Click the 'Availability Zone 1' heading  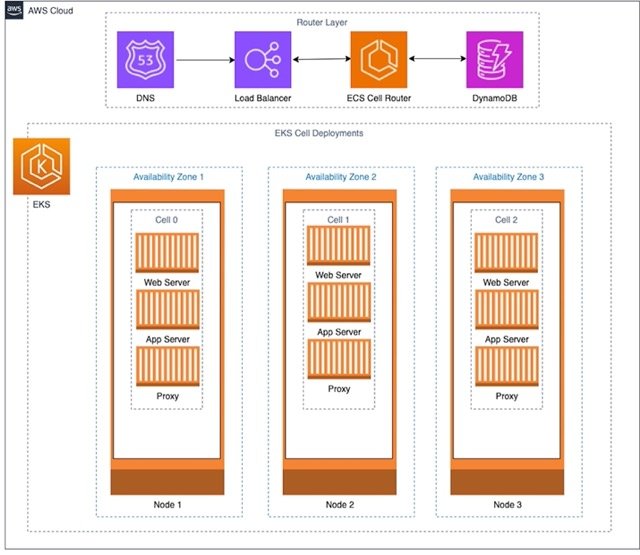pos(168,177)
